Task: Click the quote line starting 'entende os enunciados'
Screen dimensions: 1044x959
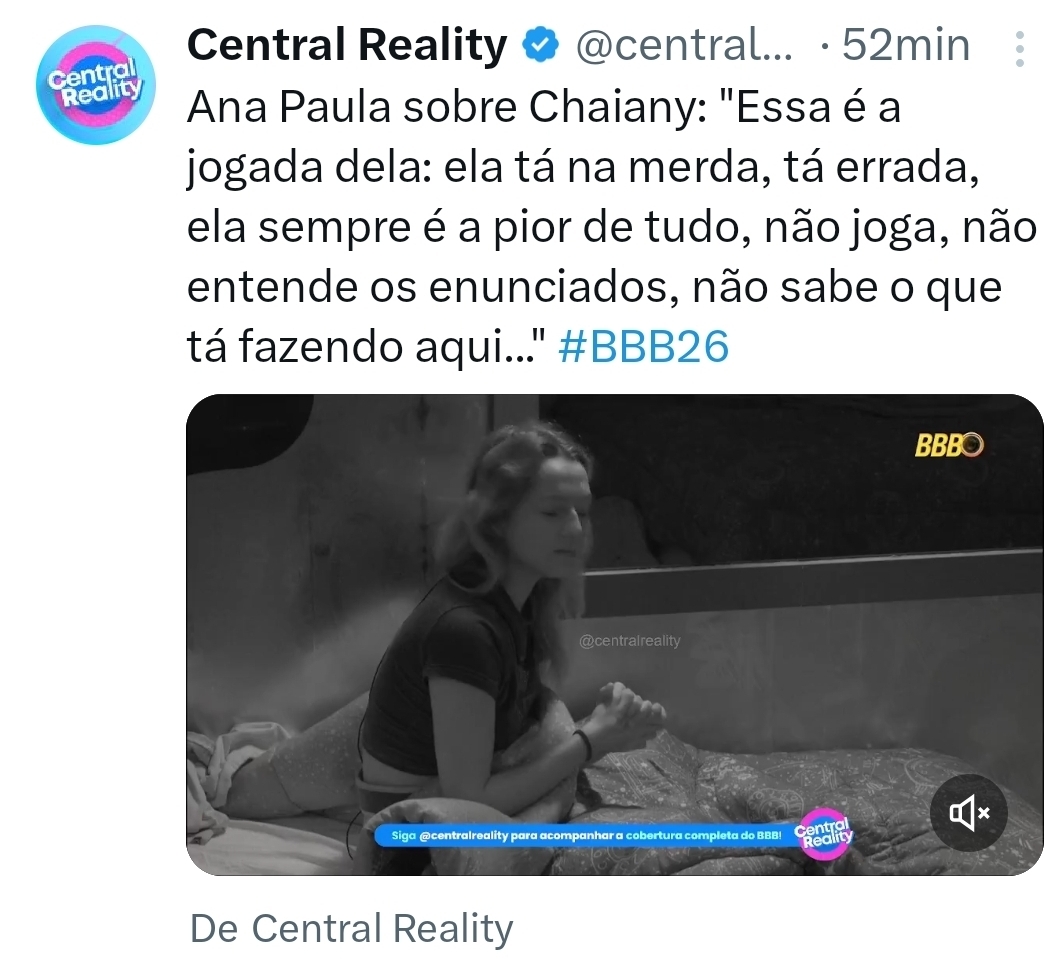Action: click(x=594, y=286)
